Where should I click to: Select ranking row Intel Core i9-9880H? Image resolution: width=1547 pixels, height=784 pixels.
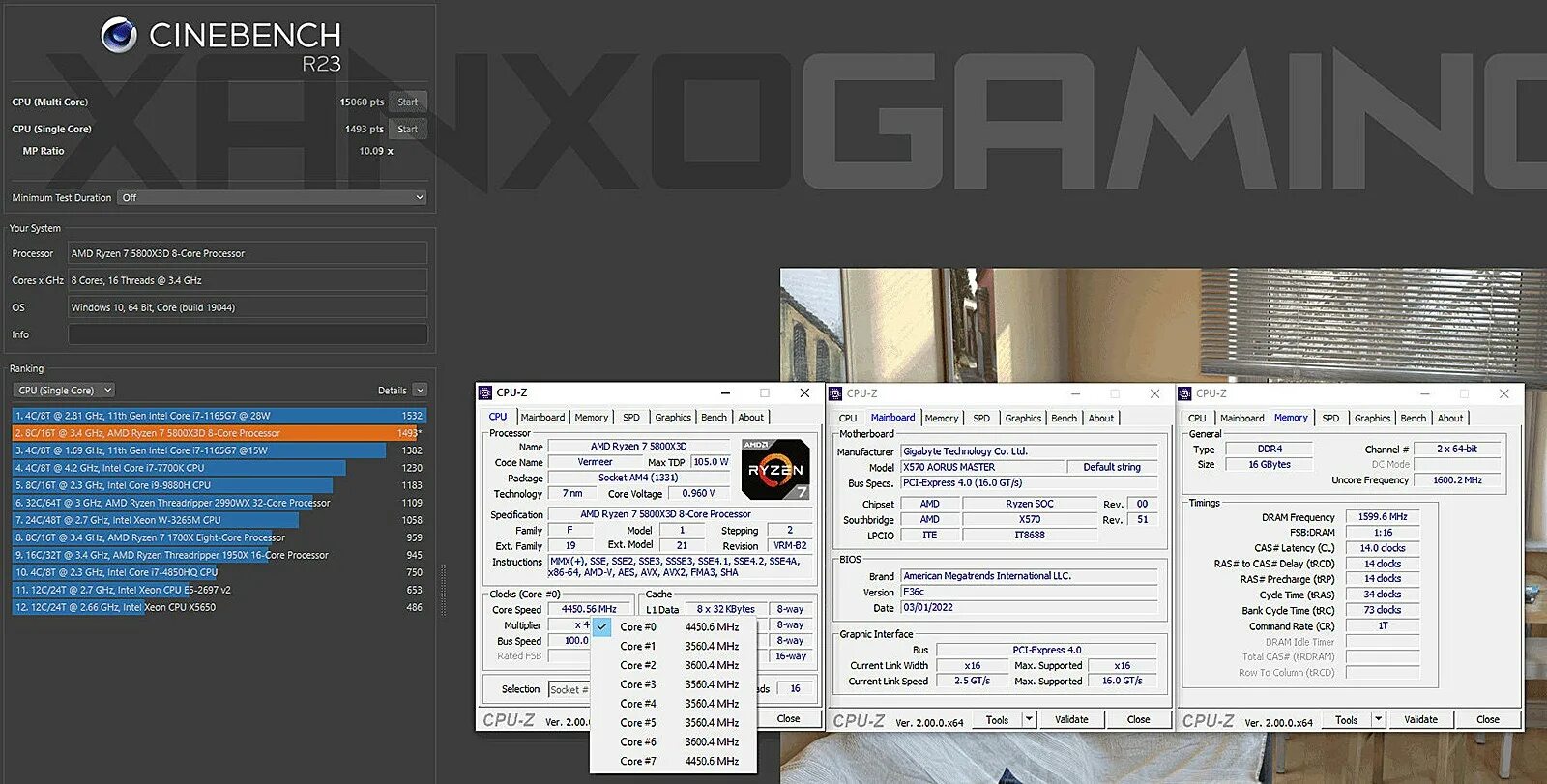pos(219,485)
